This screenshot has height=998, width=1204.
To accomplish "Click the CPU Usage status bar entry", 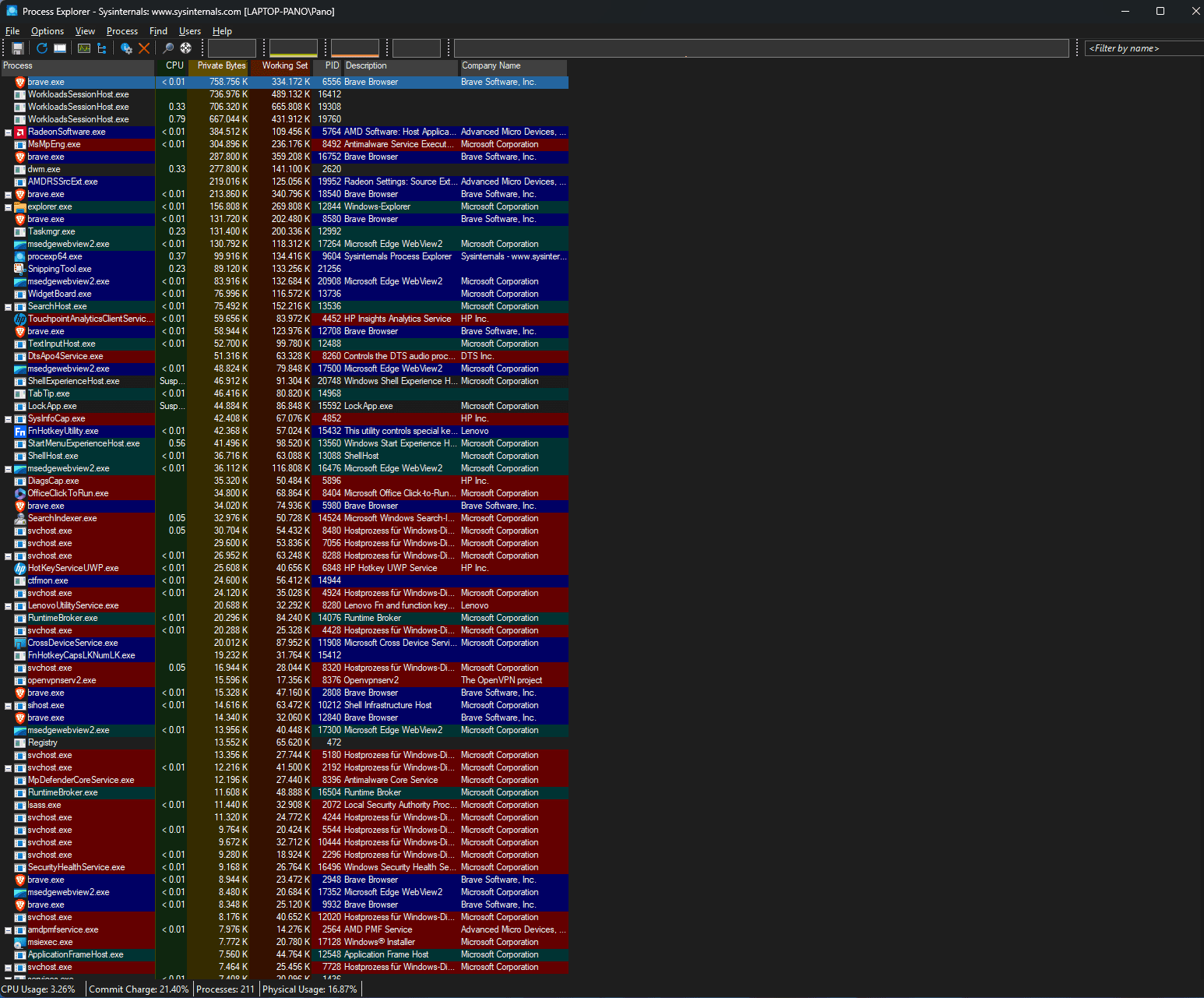I will pos(39,989).
